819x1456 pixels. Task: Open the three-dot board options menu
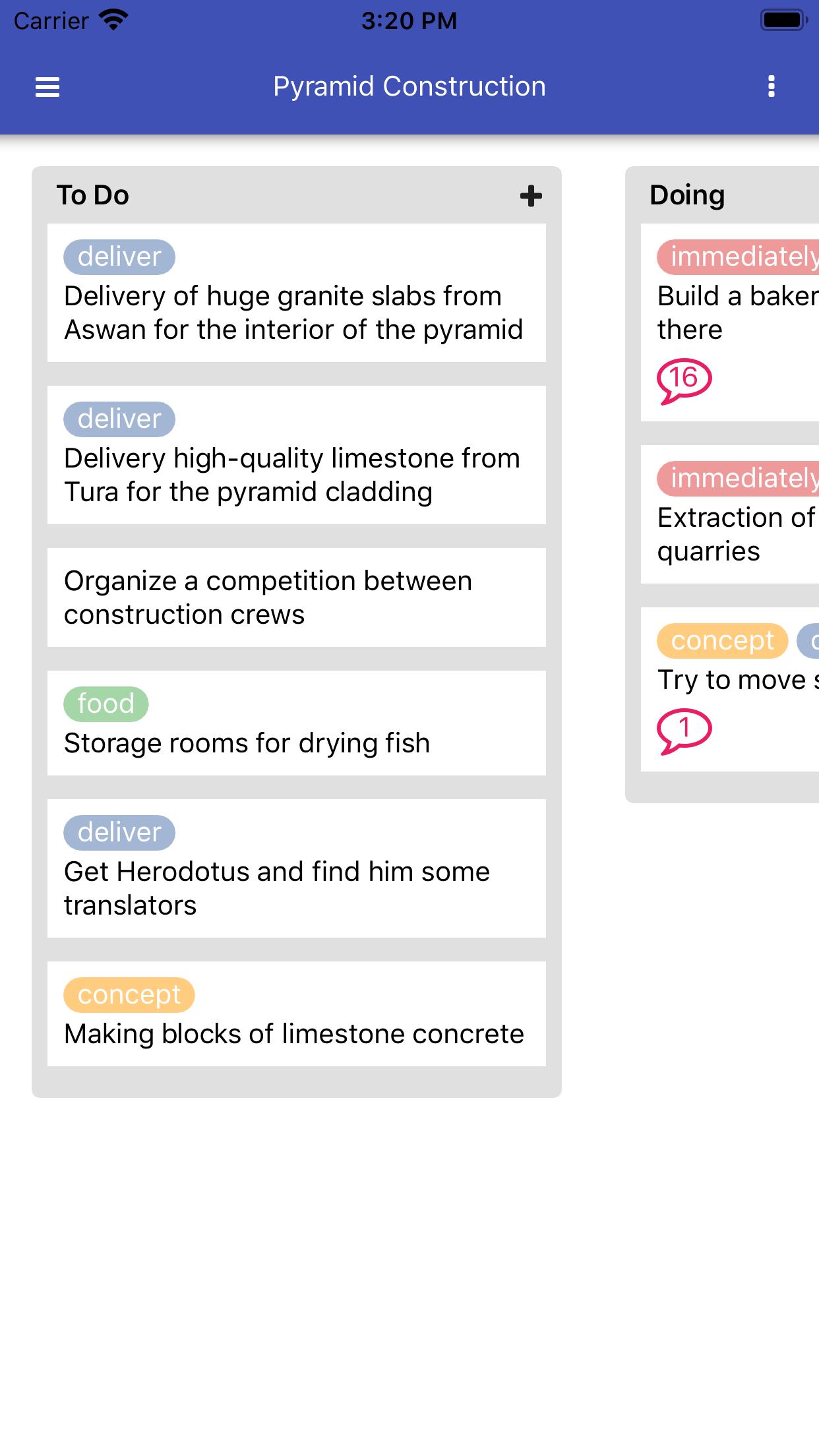pyautogui.click(x=771, y=86)
